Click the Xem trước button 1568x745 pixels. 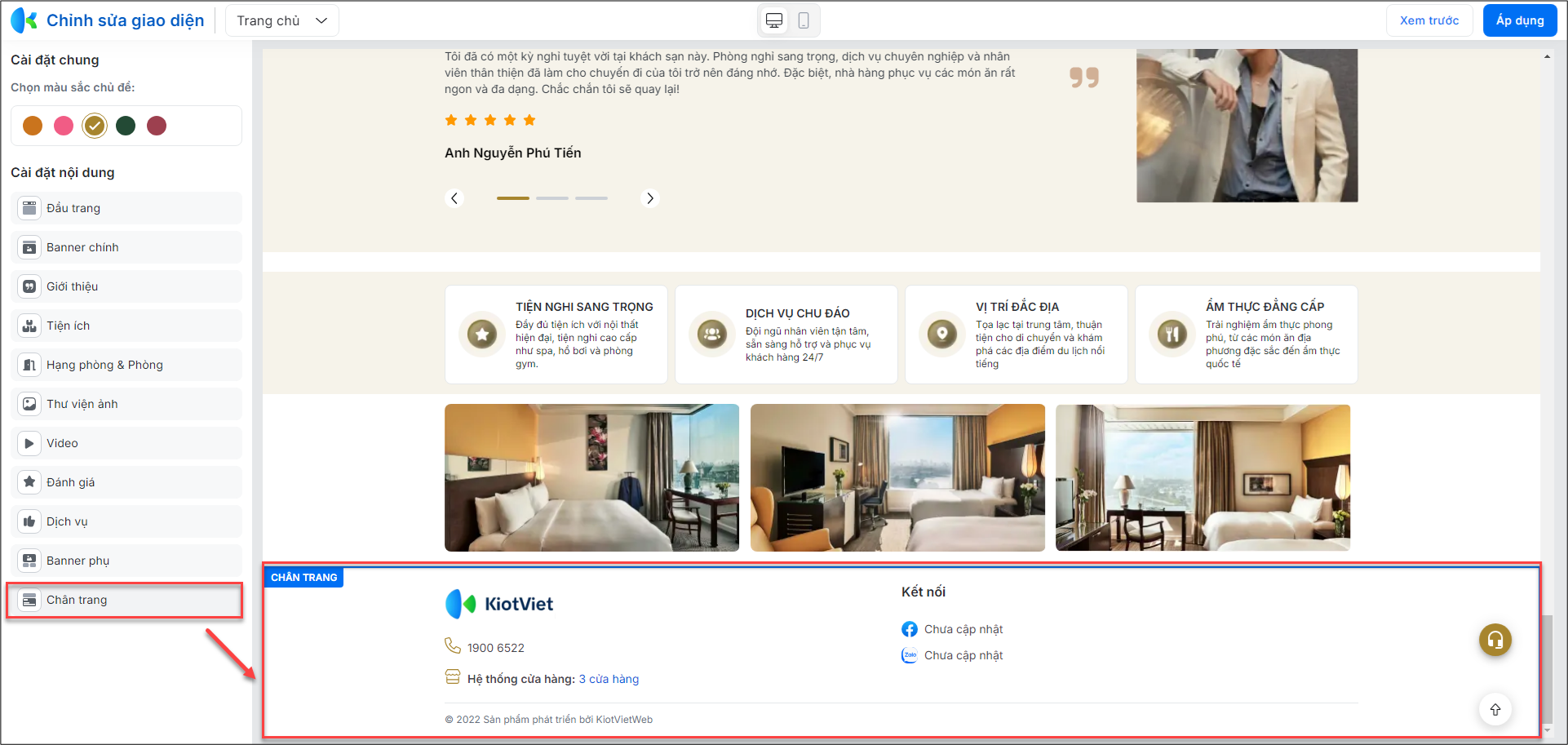(1429, 20)
